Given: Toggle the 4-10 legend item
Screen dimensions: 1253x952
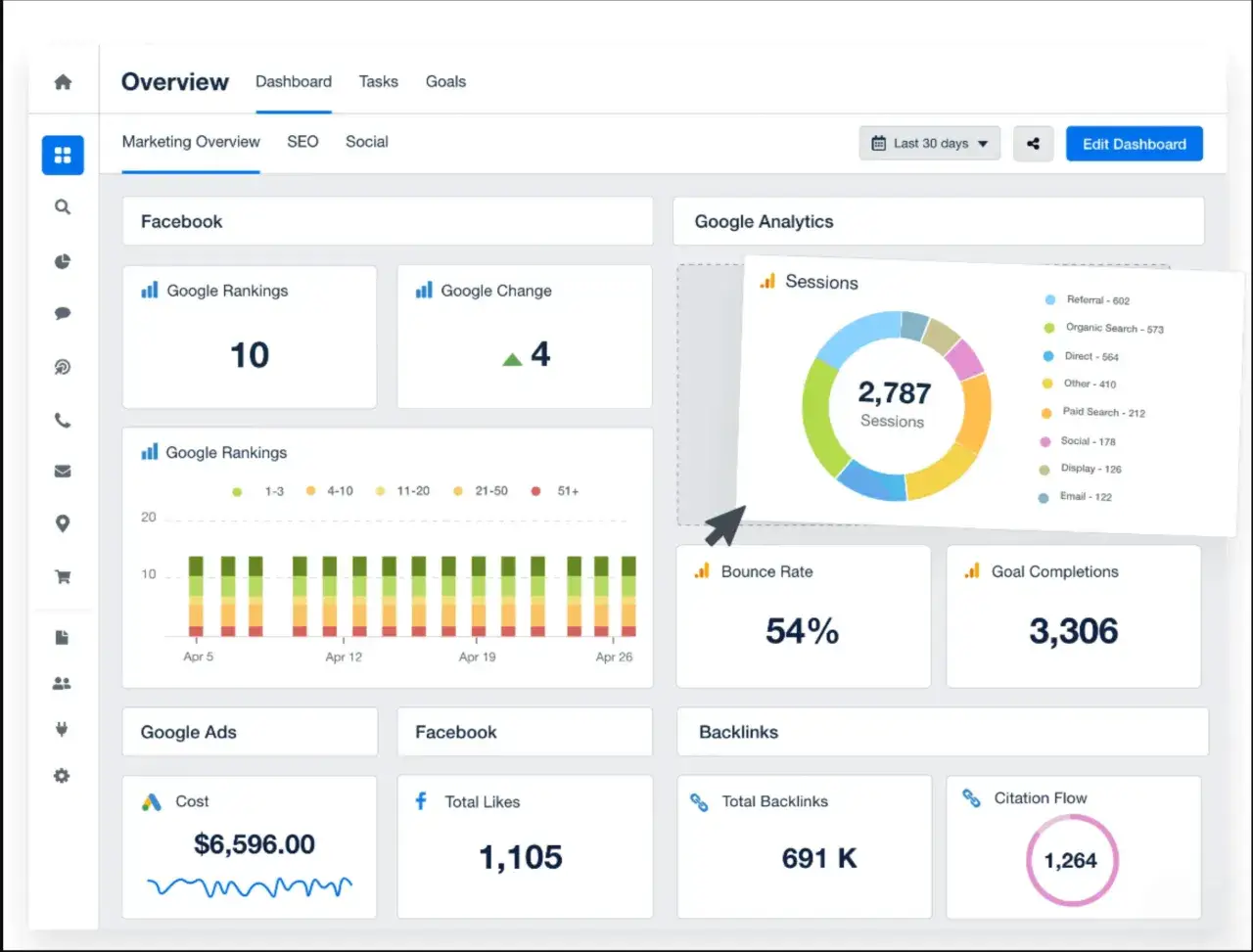Looking at the screenshot, I should pos(330,491).
